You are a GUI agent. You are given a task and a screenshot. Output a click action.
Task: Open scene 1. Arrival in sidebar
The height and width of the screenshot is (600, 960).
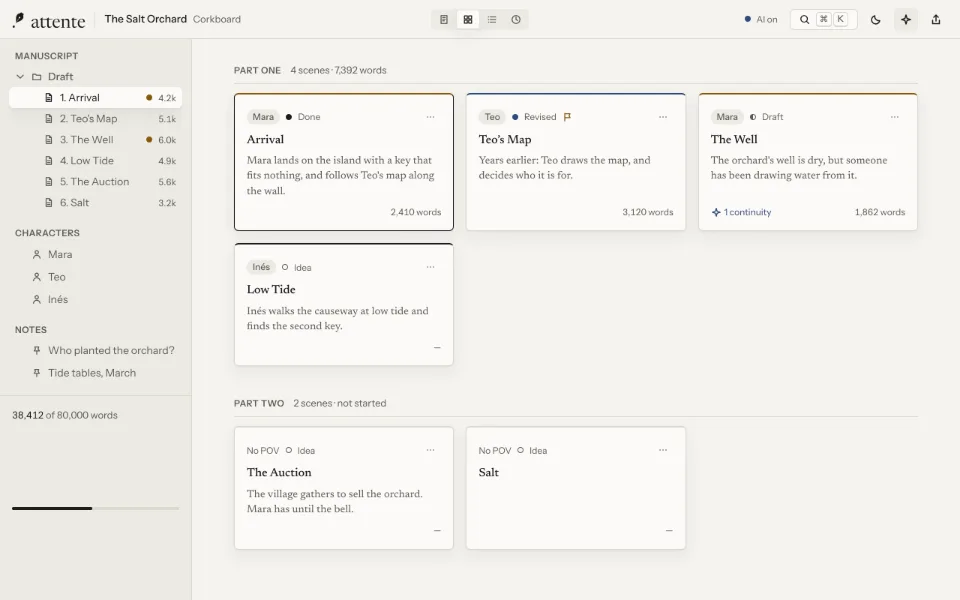96,97
